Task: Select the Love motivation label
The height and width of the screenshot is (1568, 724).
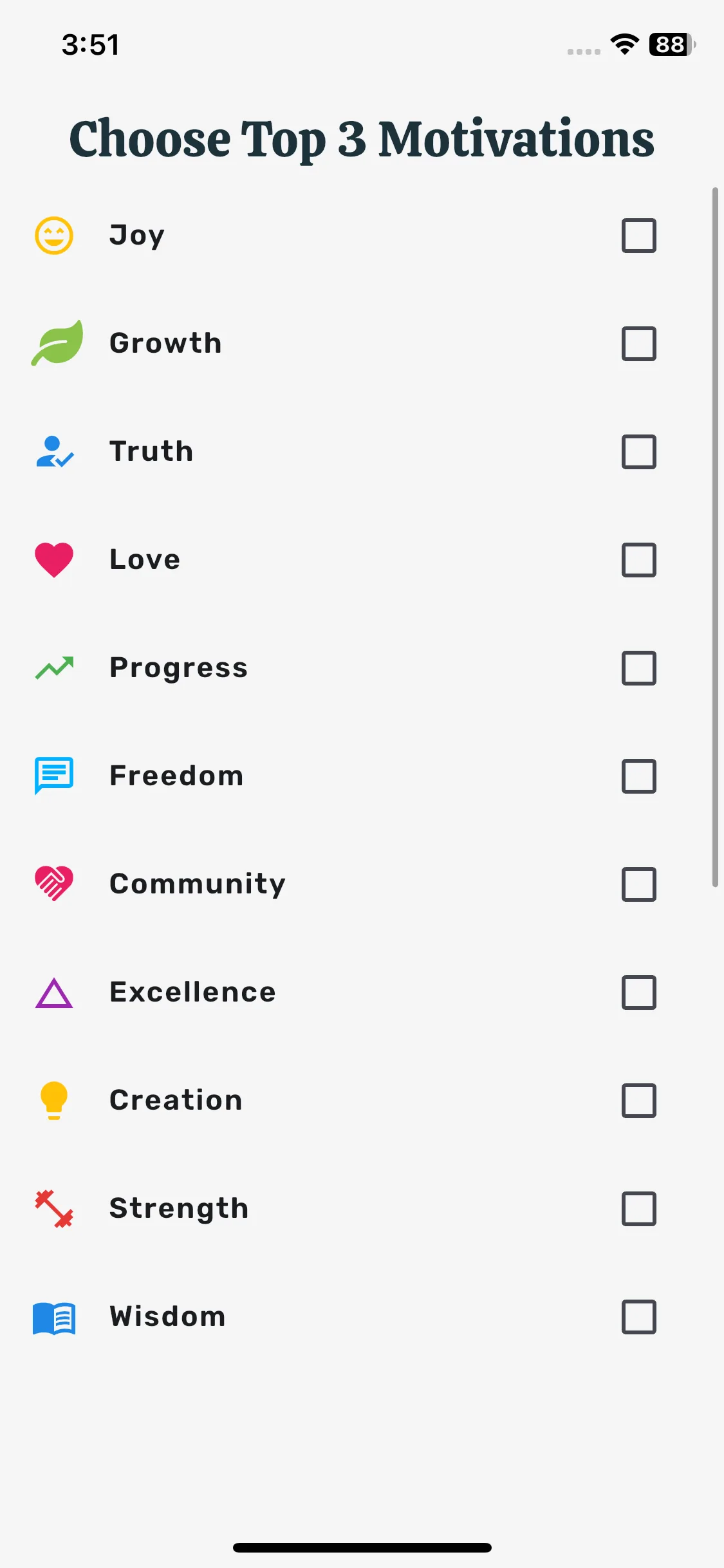Action: [x=145, y=559]
